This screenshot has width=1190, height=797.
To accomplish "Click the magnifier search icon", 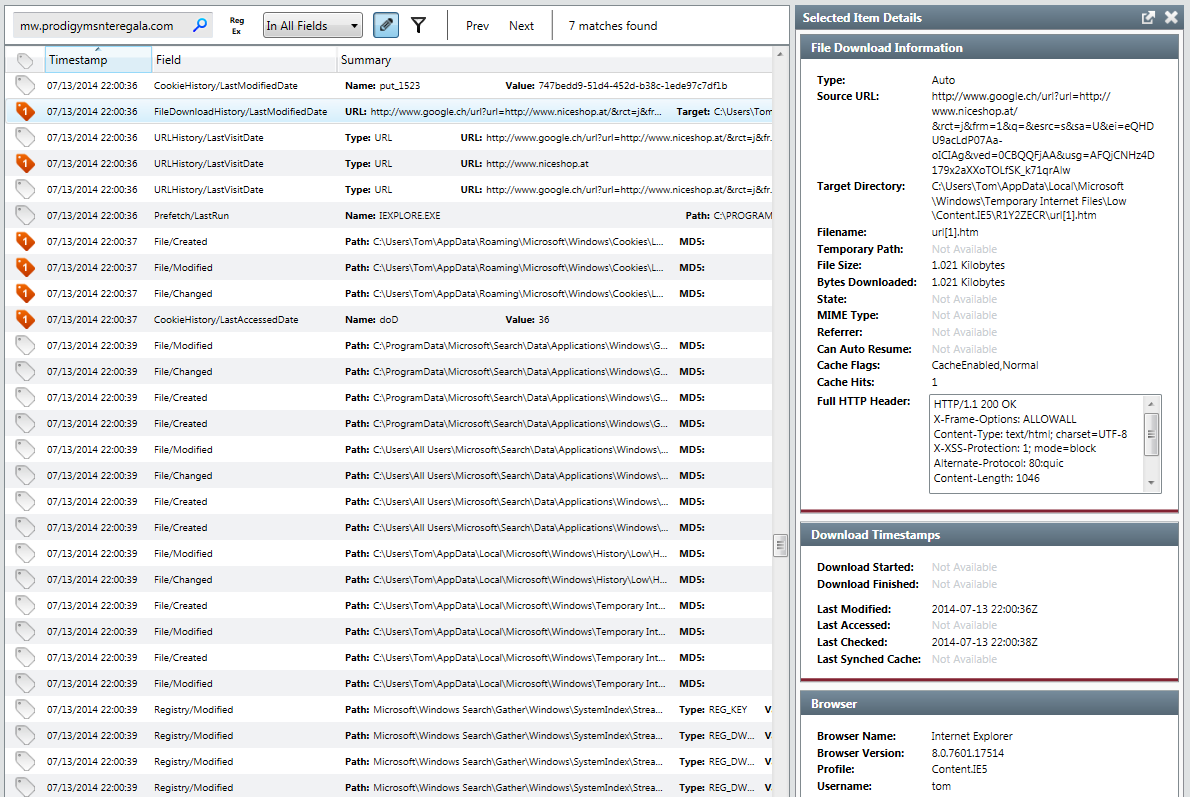I will click(200, 25).
